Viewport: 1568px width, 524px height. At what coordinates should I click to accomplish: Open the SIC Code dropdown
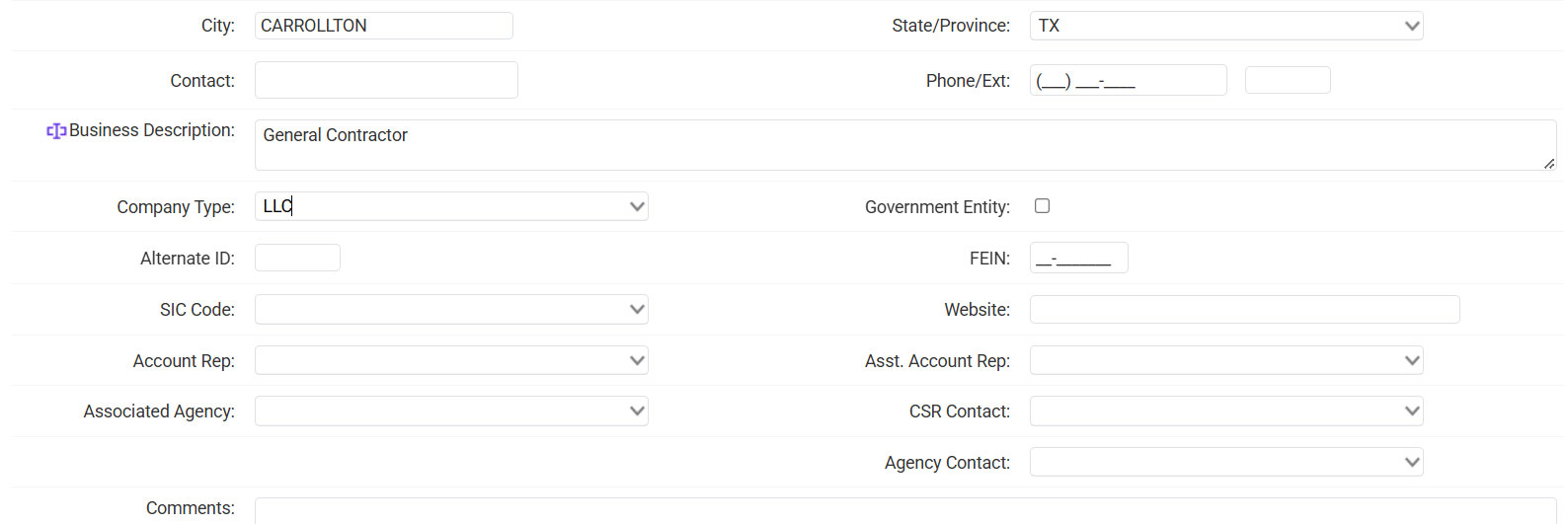[x=451, y=310]
